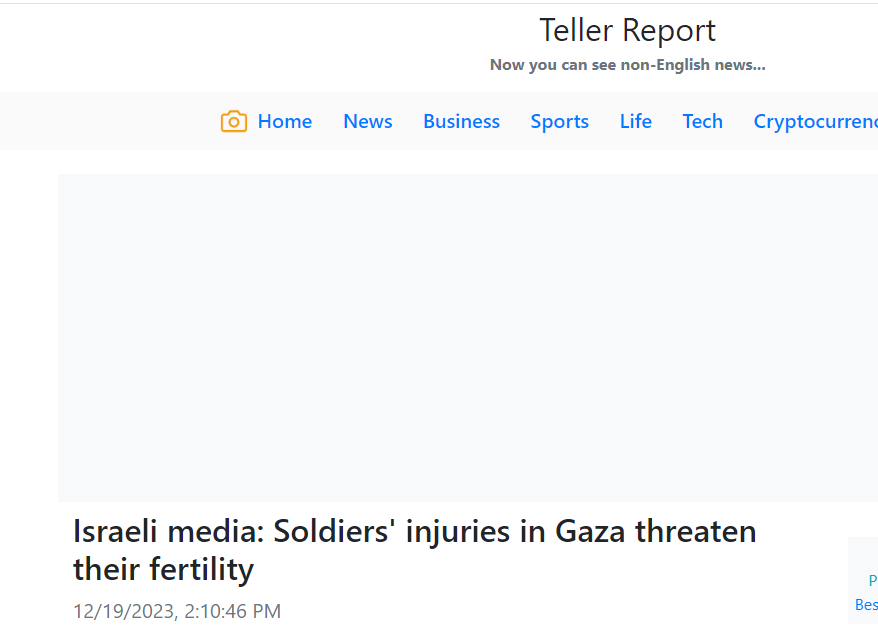Viewport: 878px width, 631px height.
Task: Click the blank gray banner area
Action: coord(467,337)
